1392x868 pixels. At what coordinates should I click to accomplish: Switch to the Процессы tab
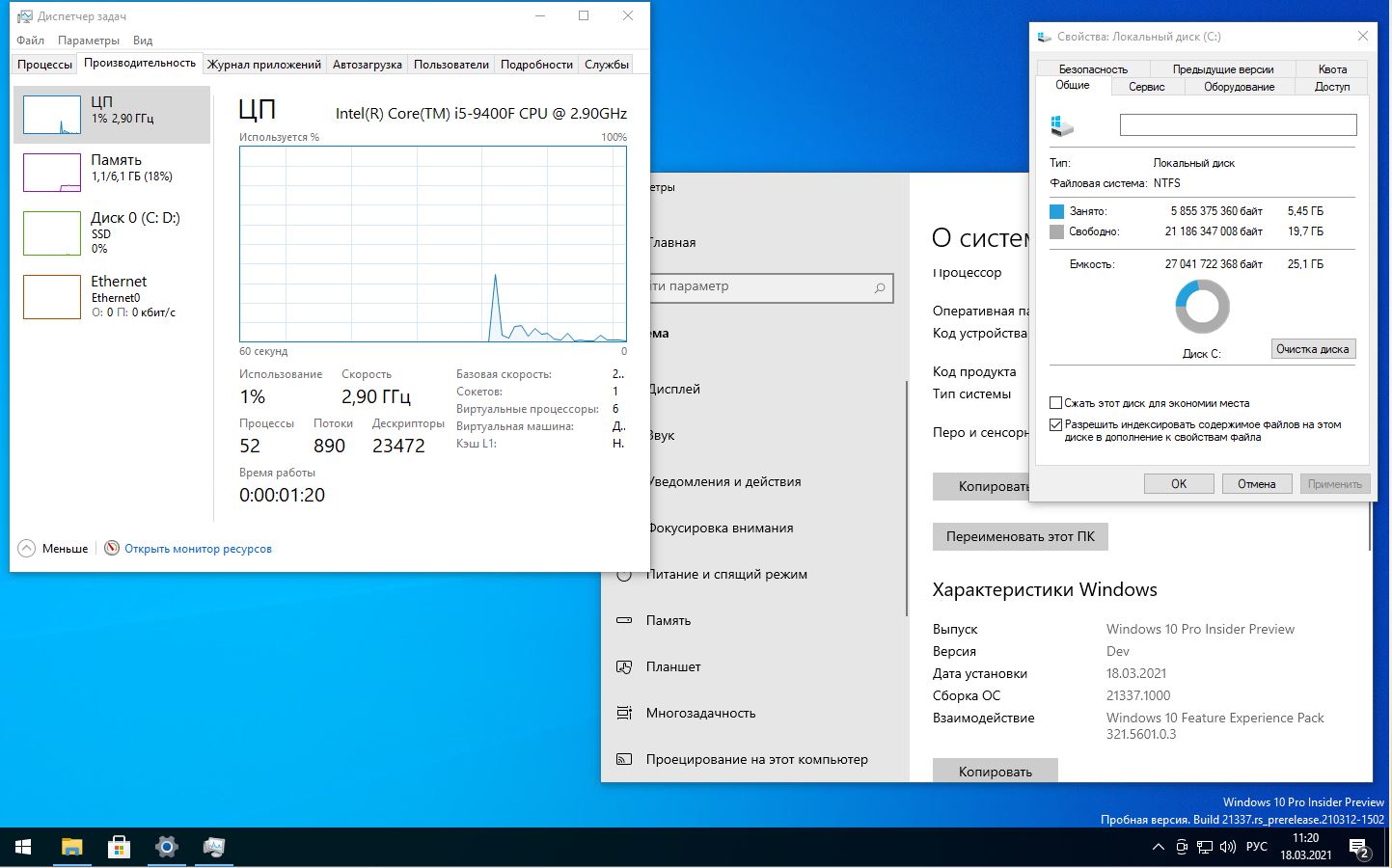point(44,64)
